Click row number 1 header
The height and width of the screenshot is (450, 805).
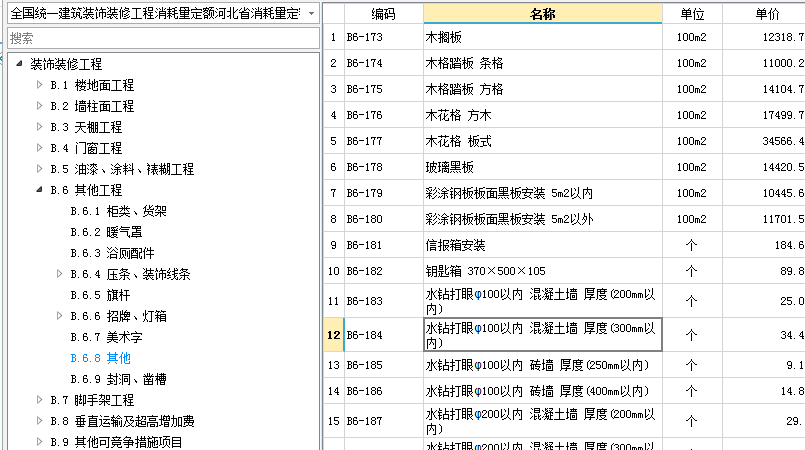tap(333, 37)
